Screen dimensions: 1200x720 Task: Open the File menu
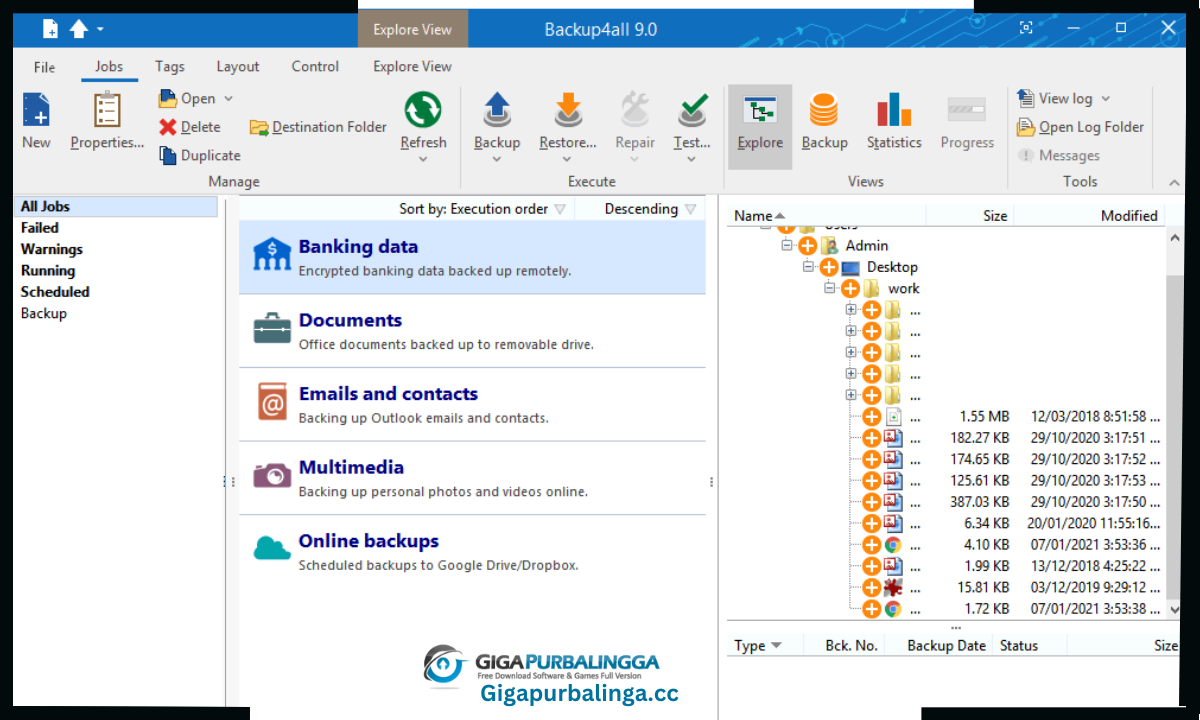pyautogui.click(x=44, y=67)
